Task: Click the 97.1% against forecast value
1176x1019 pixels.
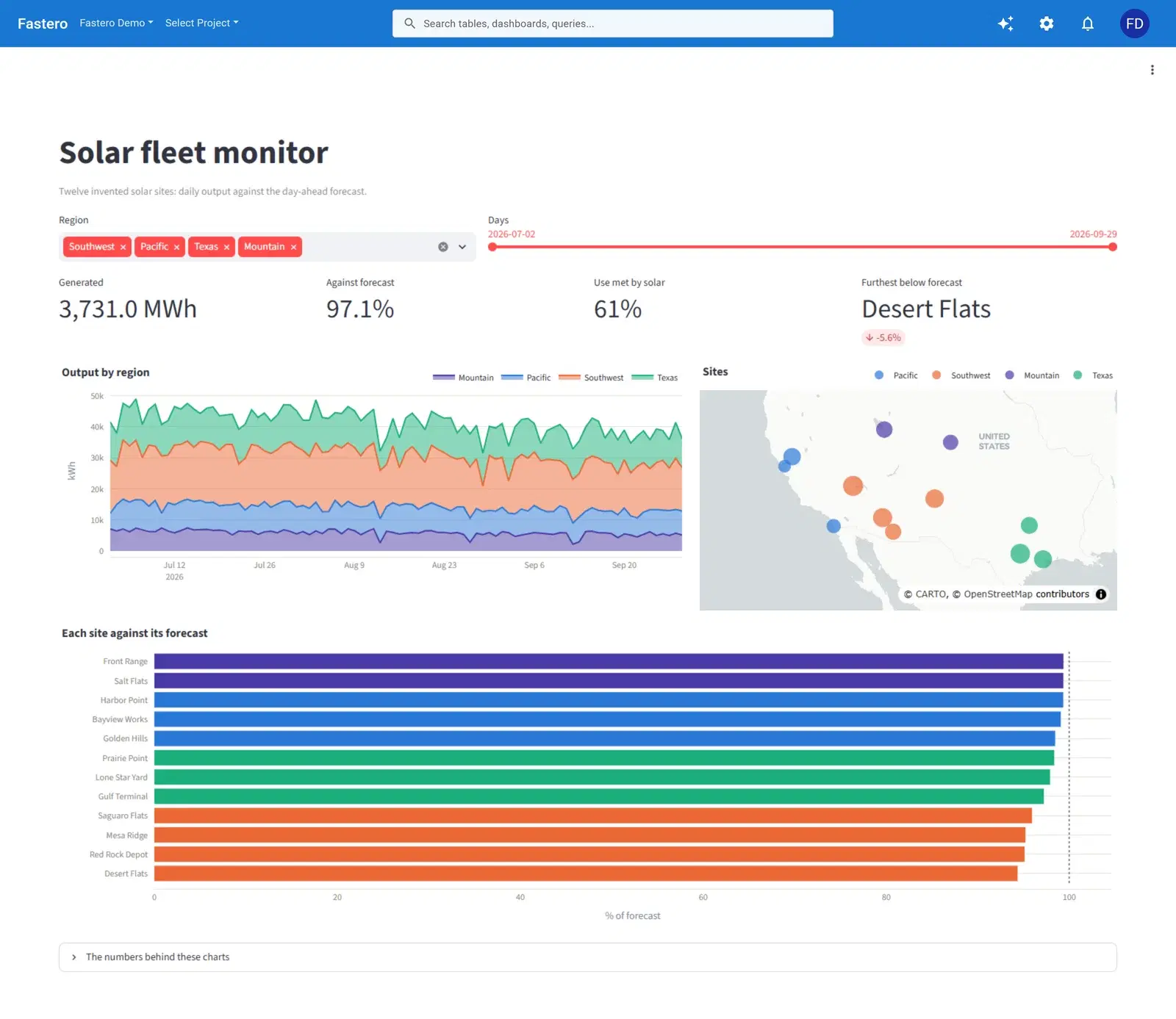Action: (x=360, y=309)
